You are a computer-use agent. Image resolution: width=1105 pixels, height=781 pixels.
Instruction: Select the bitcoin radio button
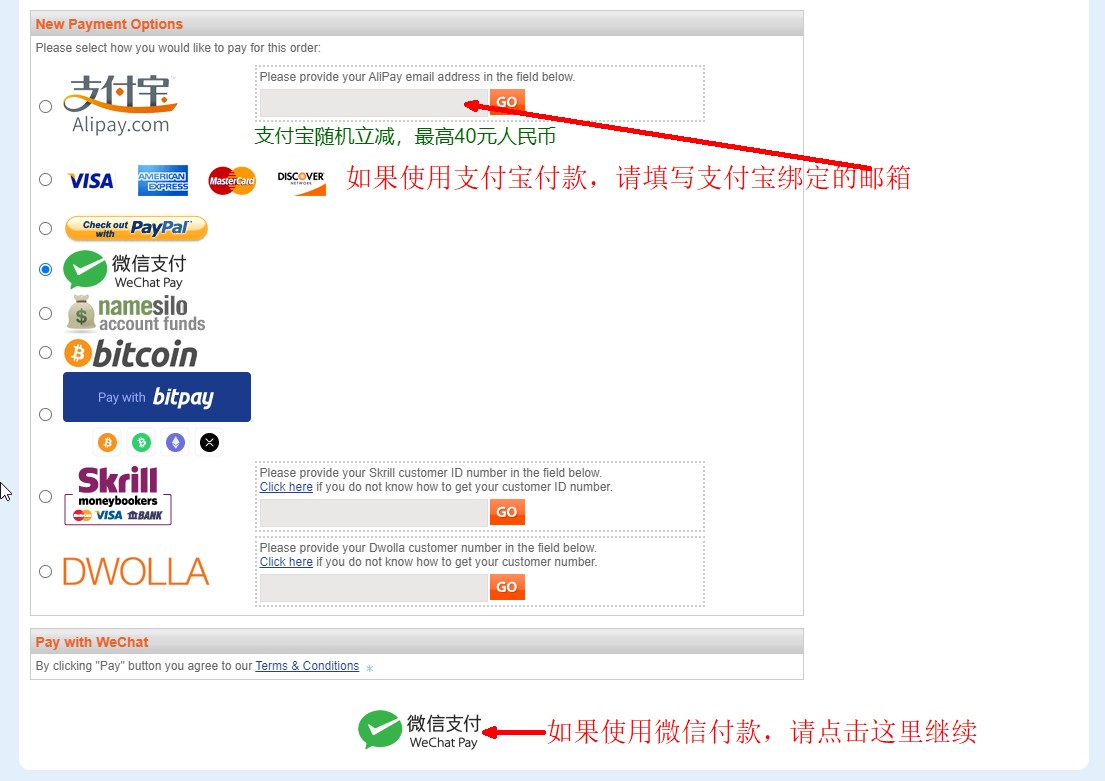(x=46, y=352)
